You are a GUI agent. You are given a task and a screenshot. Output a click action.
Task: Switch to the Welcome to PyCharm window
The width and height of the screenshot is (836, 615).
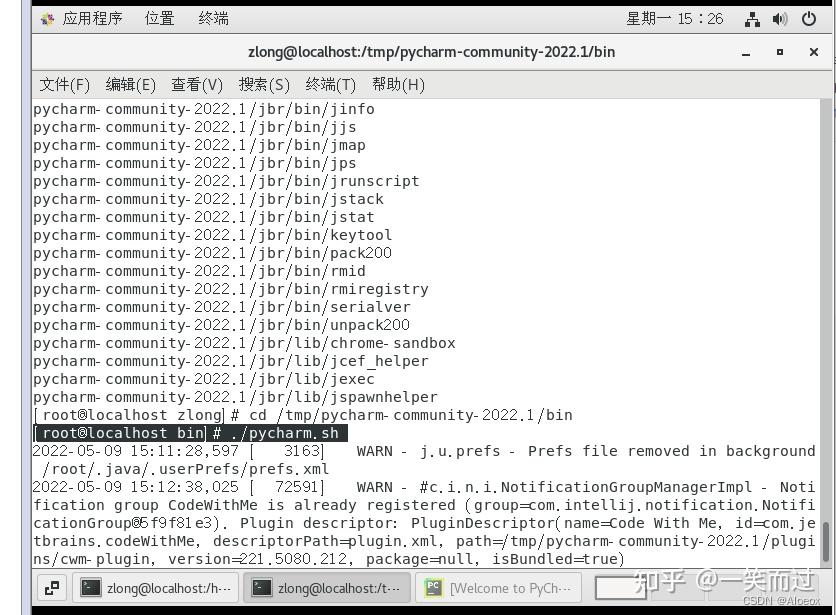[500, 588]
